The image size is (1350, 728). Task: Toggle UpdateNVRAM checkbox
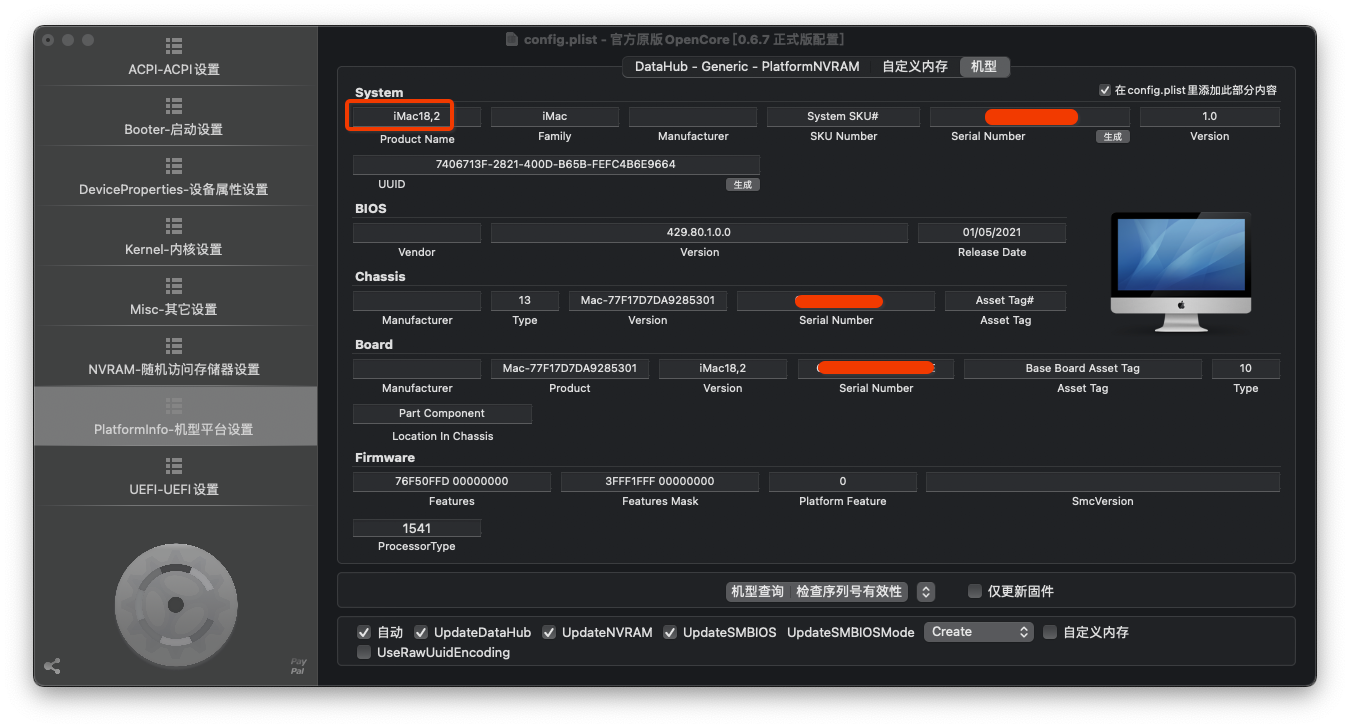(x=549, y=632)
